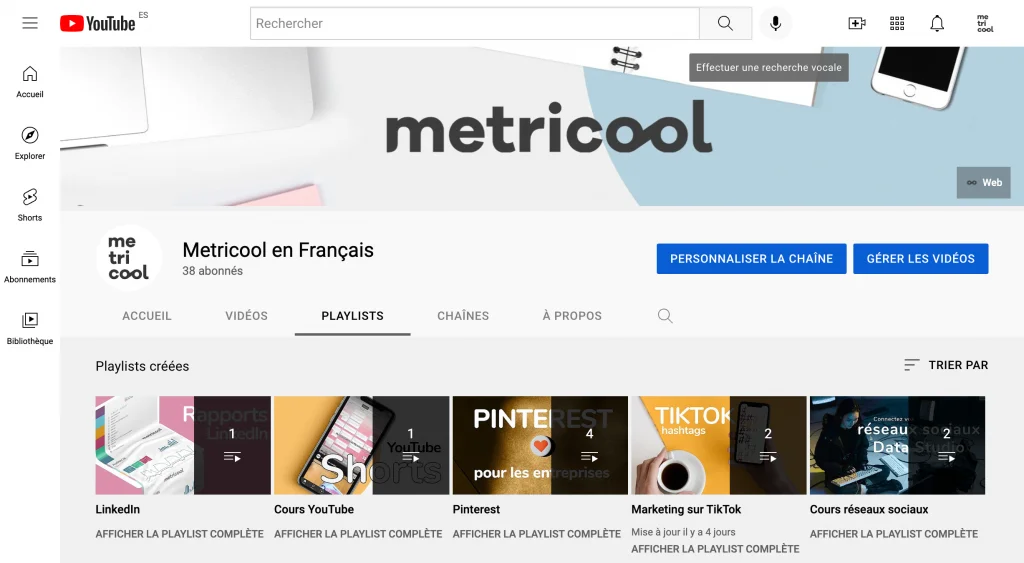Open the create video icon
The width and height of the screenshot is (1024, 563).
[x=857, y=24]
